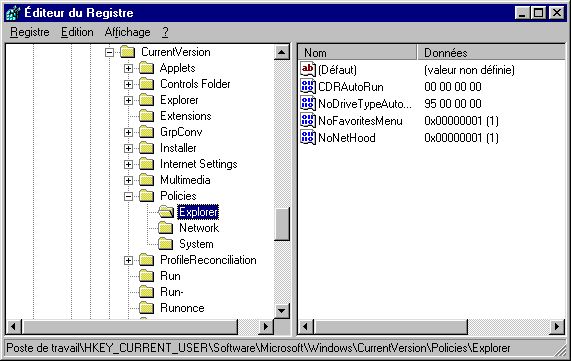Click the Applets folder icon
Screen dimensions: 571x361
click(147, 68)
